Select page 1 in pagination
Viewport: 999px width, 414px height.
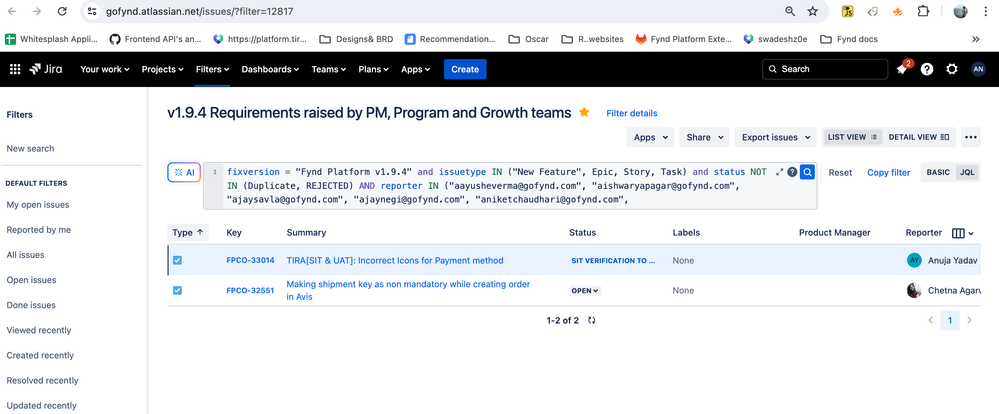tap(950, 320)
